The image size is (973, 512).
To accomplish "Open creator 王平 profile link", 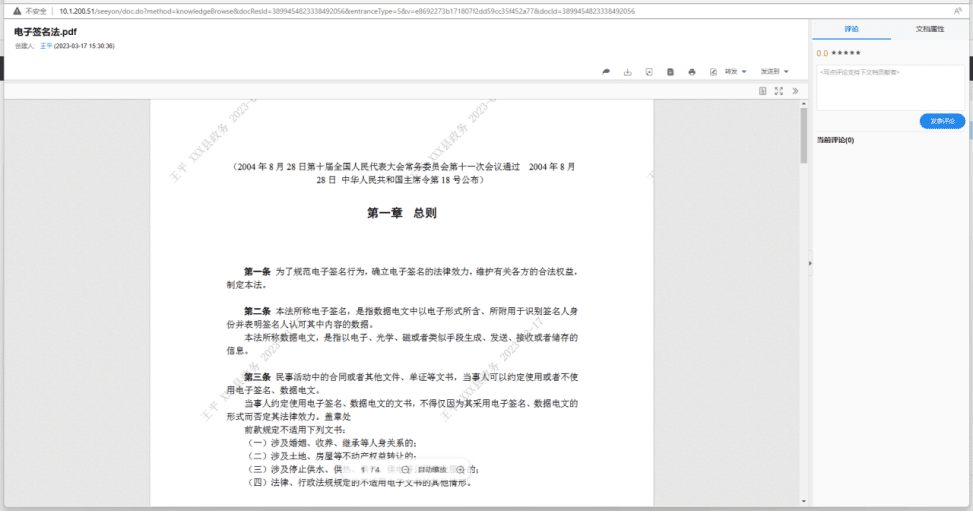I will (46, 46).
